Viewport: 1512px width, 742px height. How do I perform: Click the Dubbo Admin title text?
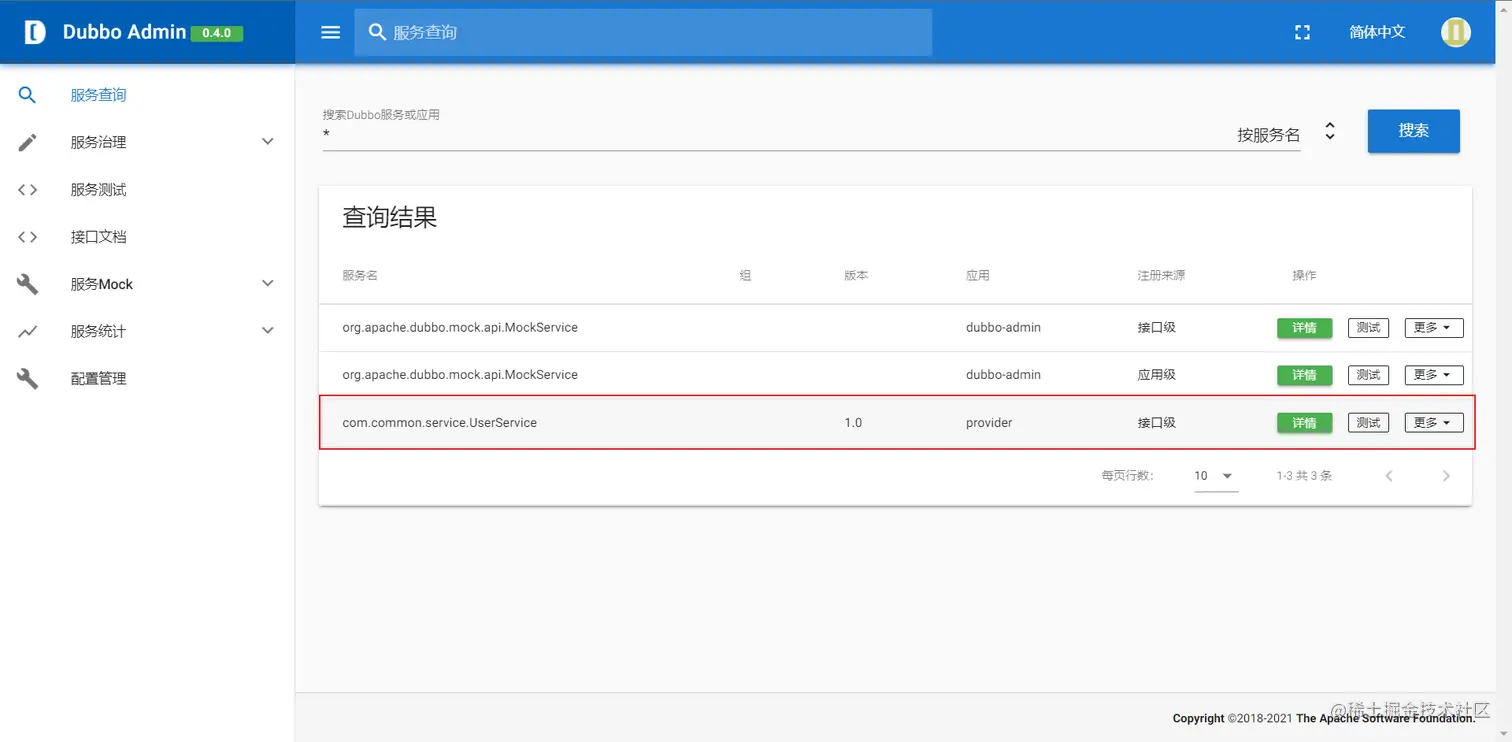coord(124,32)
